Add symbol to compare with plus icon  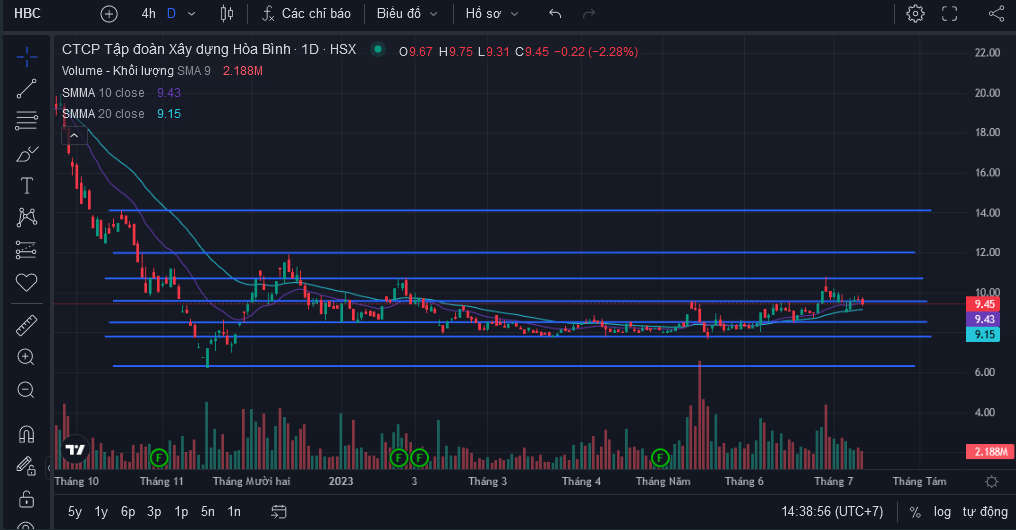(109, 14)
